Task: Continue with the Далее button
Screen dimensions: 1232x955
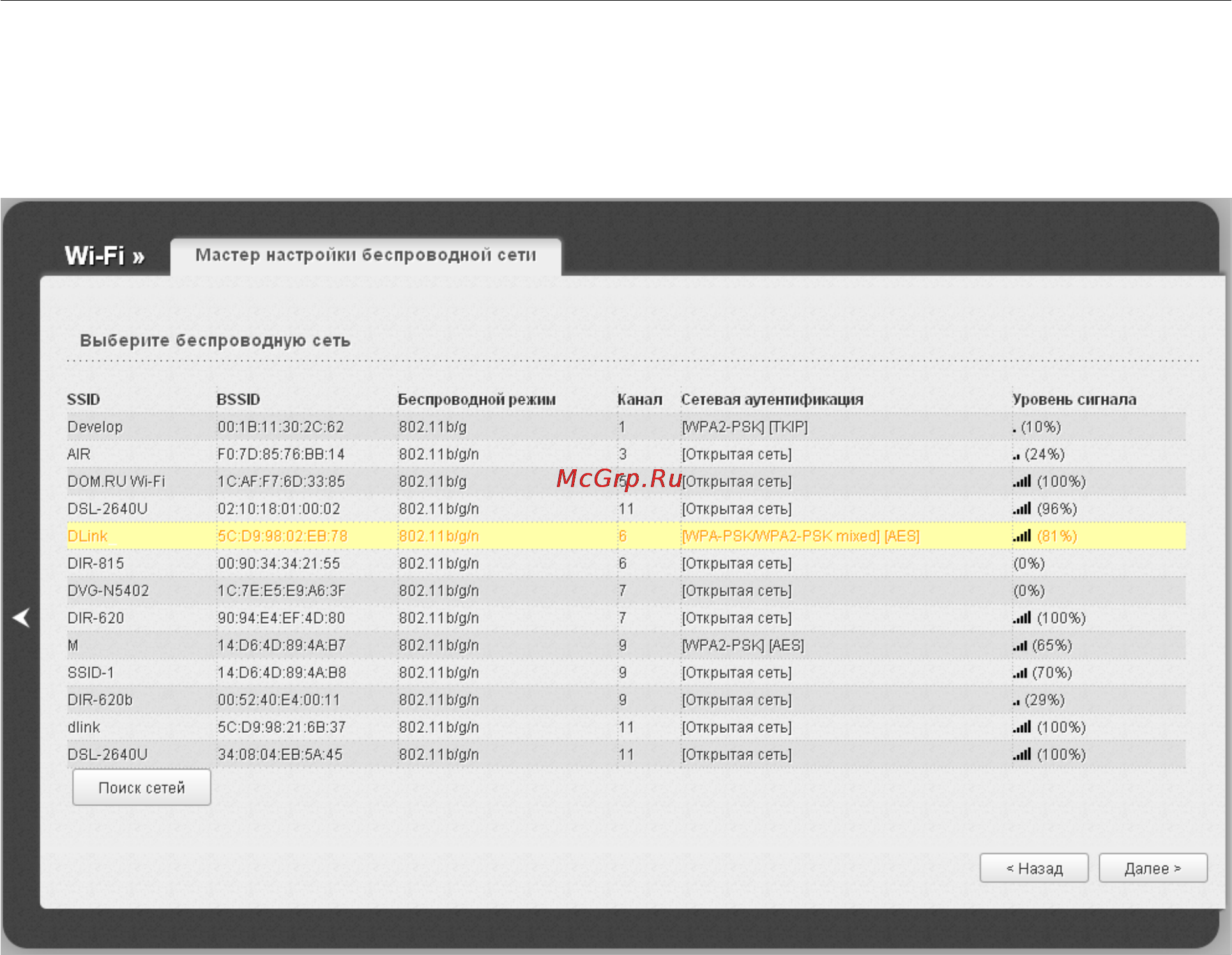Action: click(x=1153, y=868)
